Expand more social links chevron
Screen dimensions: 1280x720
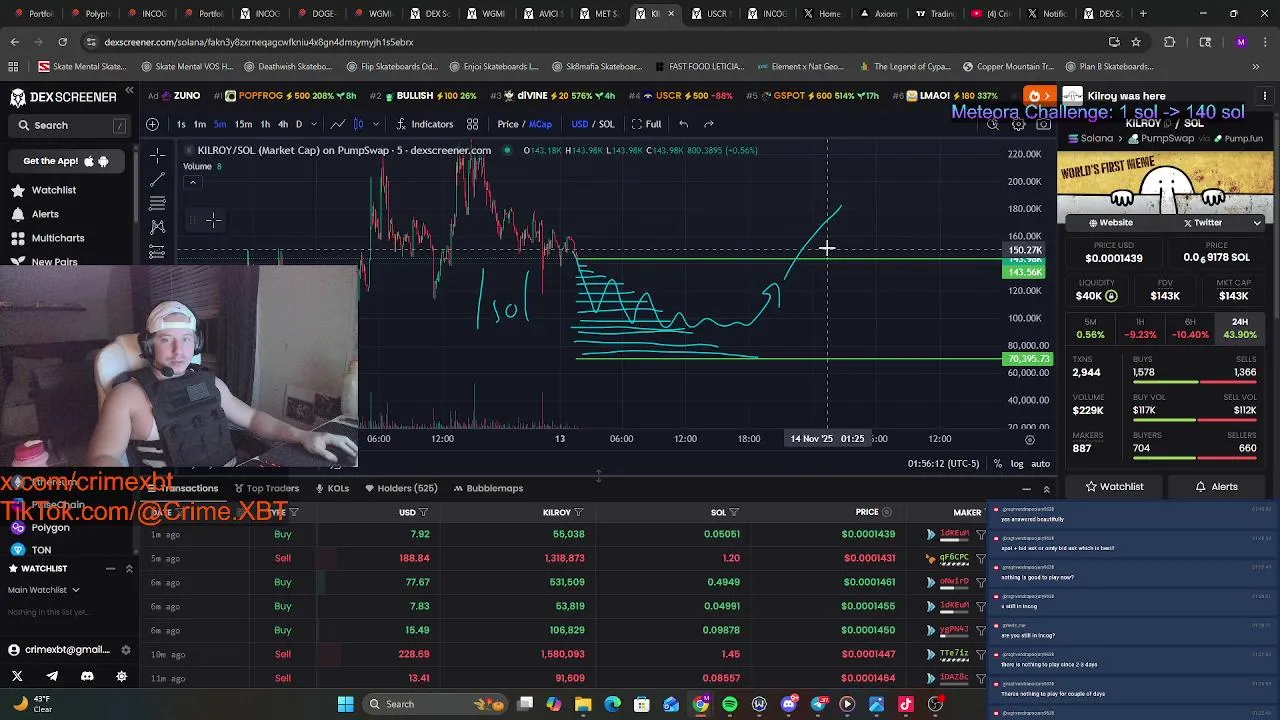coord(1257,223)
